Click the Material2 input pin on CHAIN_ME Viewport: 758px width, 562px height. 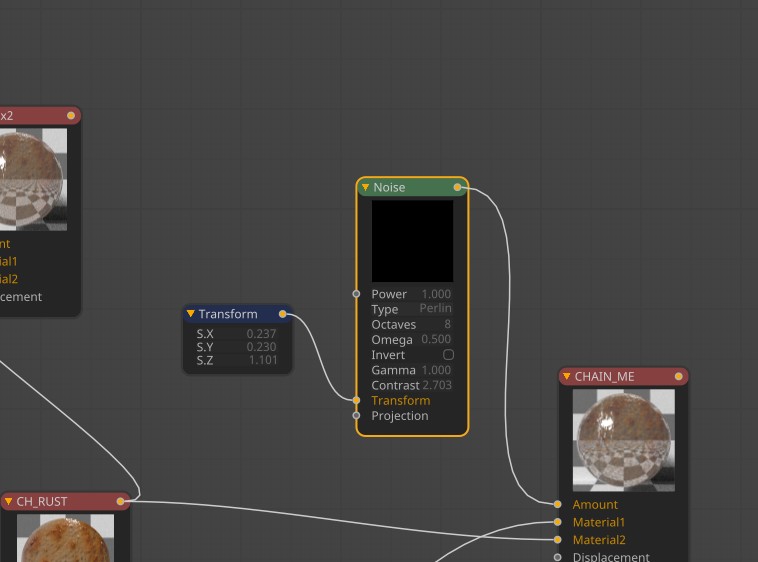pos(557,539)
